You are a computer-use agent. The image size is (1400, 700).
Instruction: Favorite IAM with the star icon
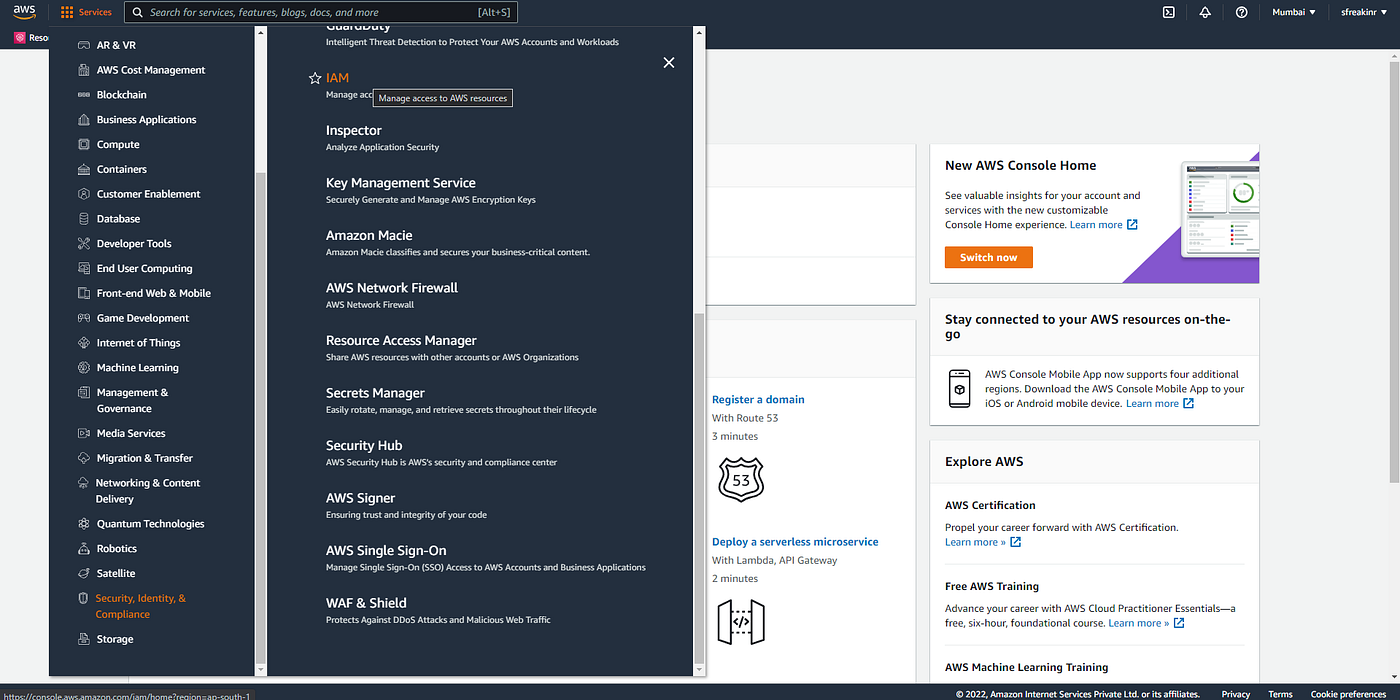(x=315, y=78)
